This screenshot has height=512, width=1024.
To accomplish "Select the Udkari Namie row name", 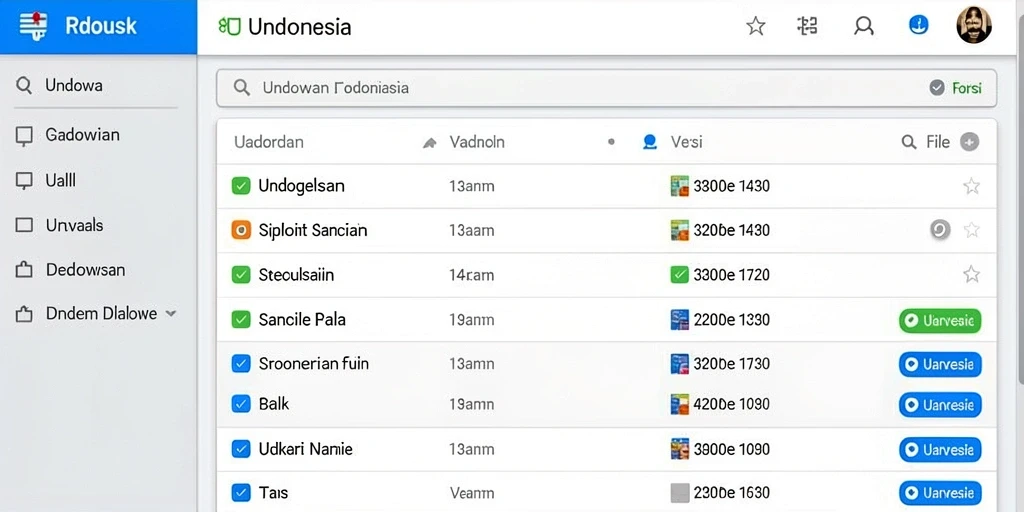I will [306, 449].
